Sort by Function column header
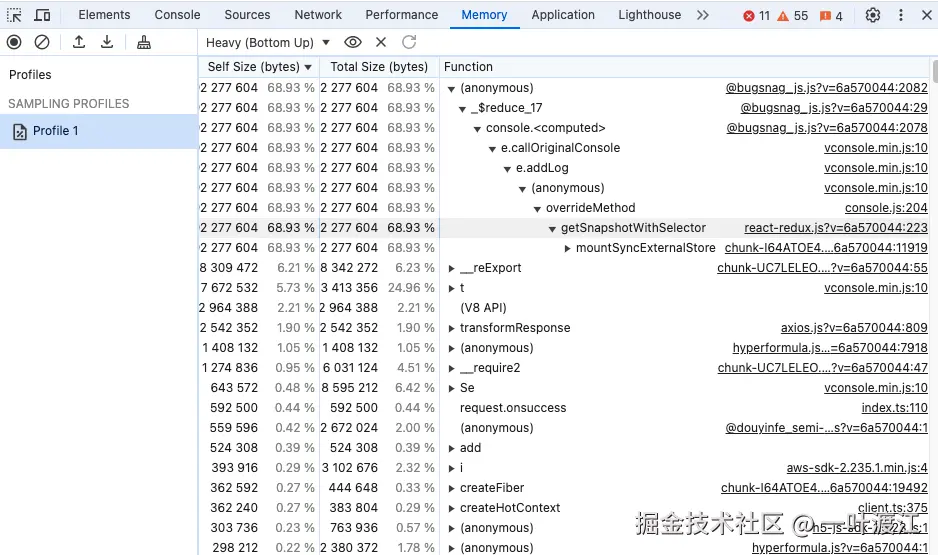Viewport: 938px width, 555px height. click(684, 67)
